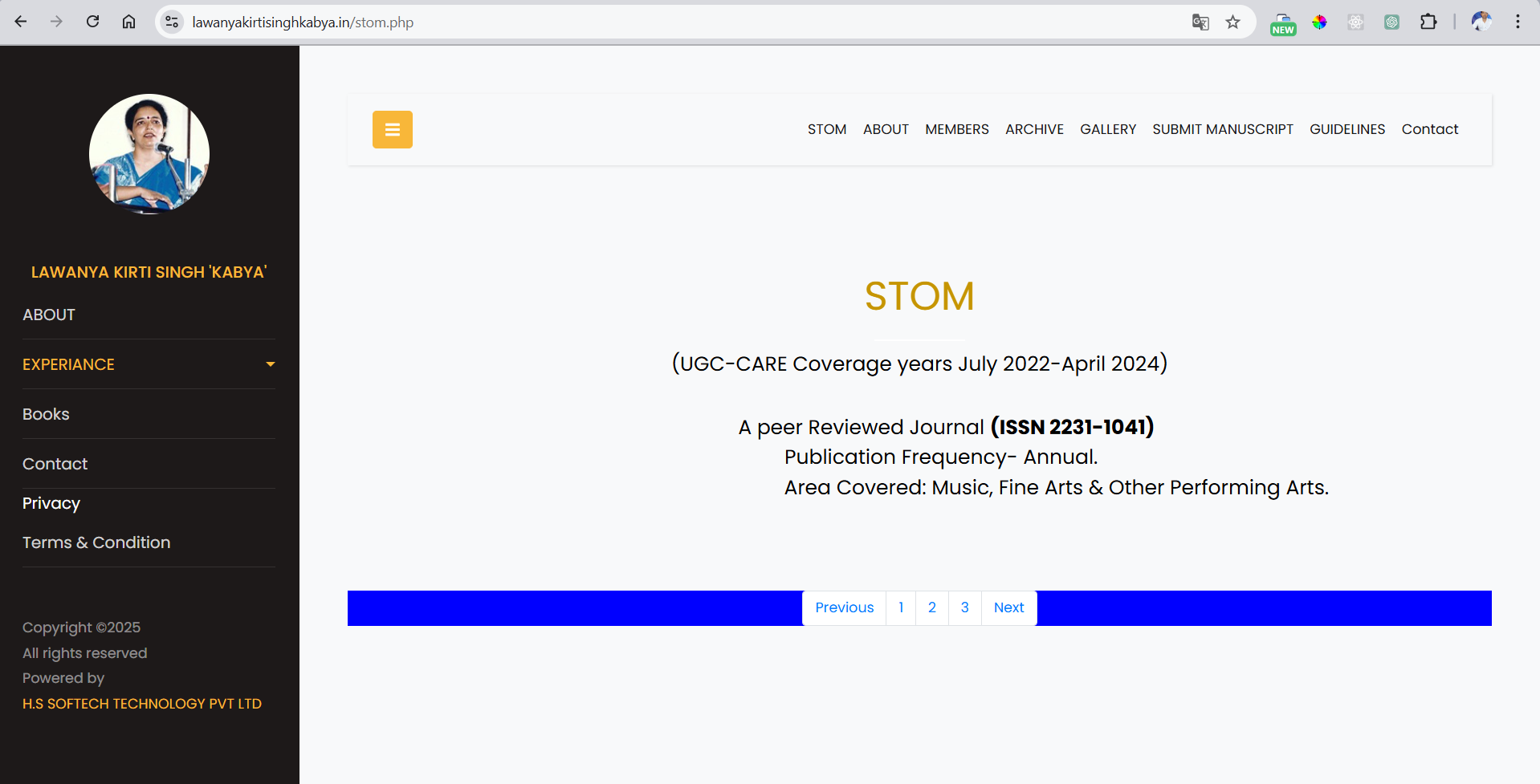The height and width of the screenshot is (784, 1540).
Task: Click the back navigation arrow
Action: [21, 22]
